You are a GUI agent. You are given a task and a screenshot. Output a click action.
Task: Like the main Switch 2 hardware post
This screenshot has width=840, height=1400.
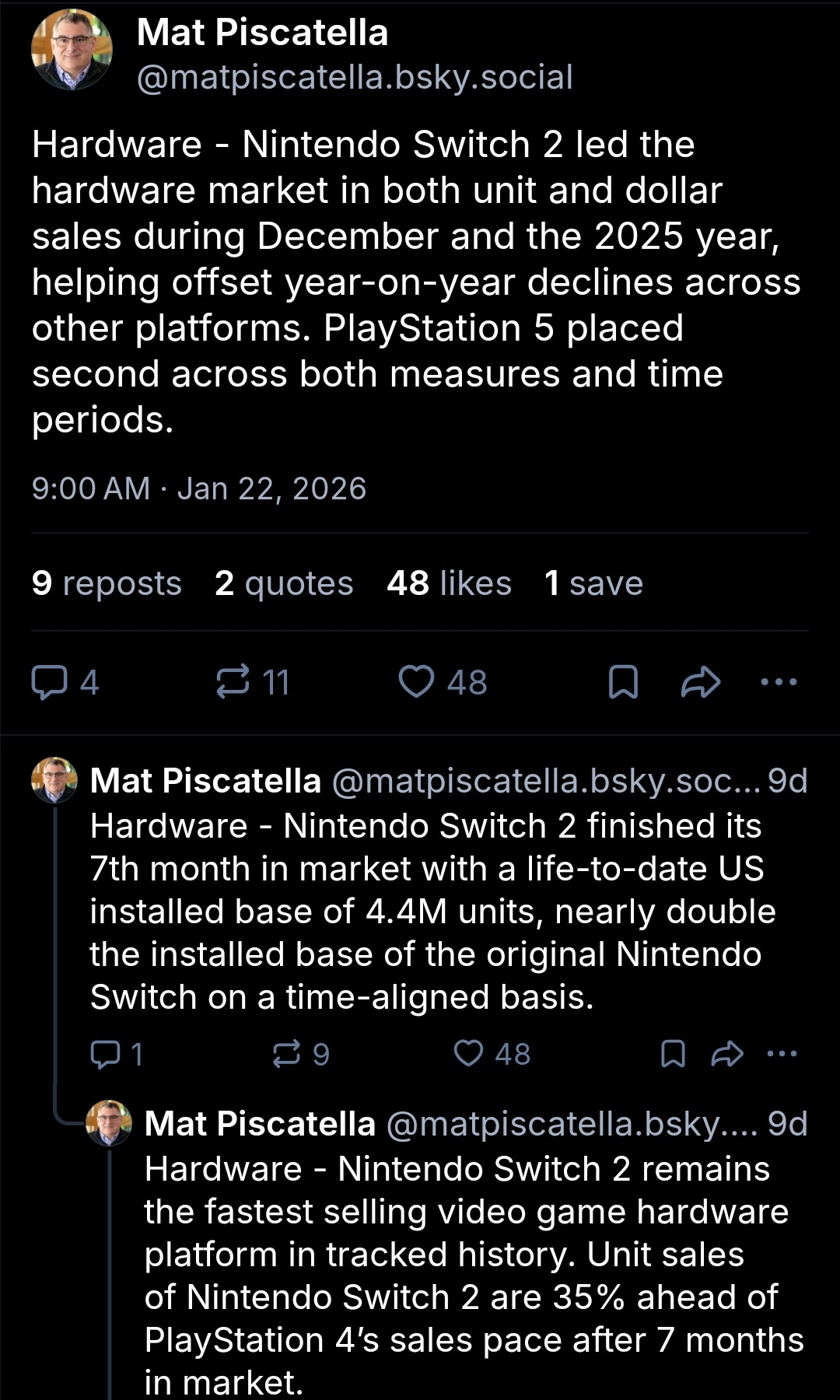tap(417, 682)
